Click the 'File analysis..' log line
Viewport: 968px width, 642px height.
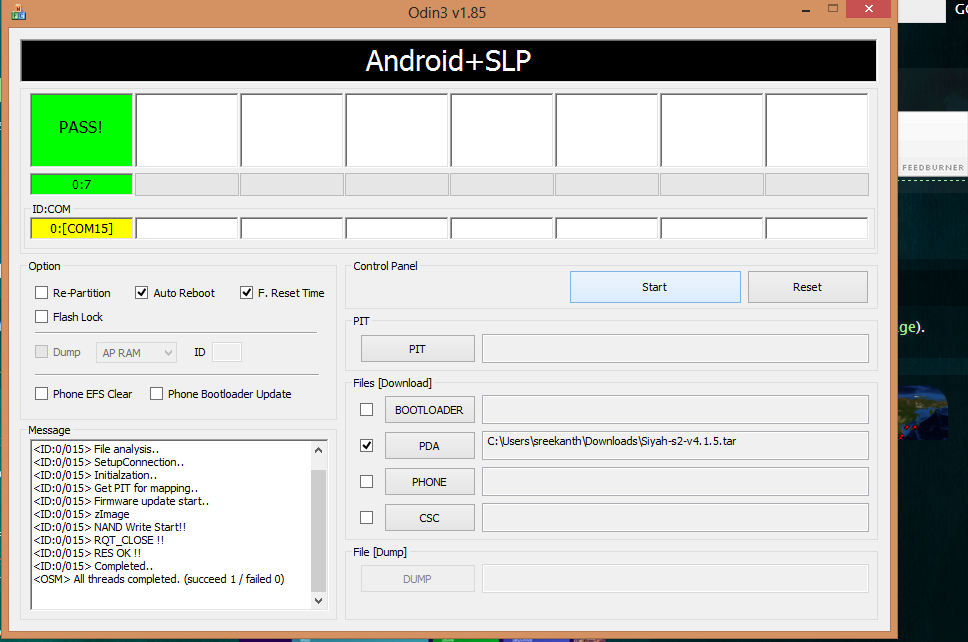[96, 449]
